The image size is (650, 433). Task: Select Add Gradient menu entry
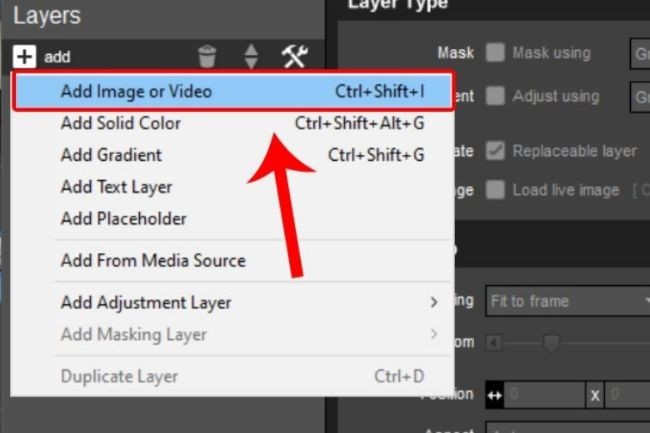[111, 155]
